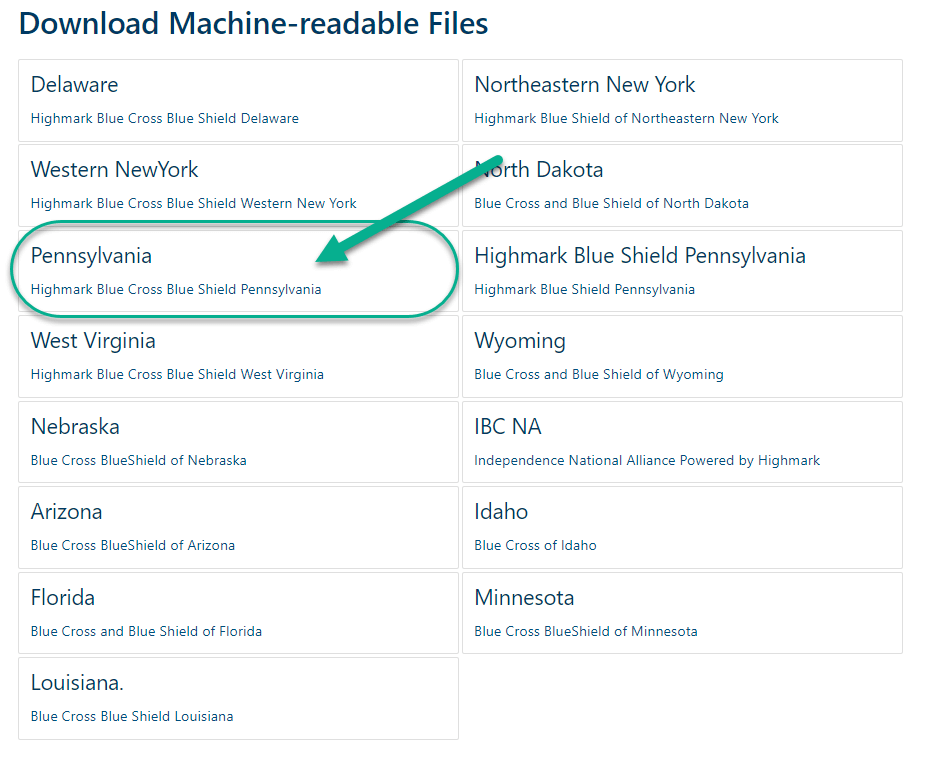
Task: Open the North Dakota card heading
Action: point(538,170)
